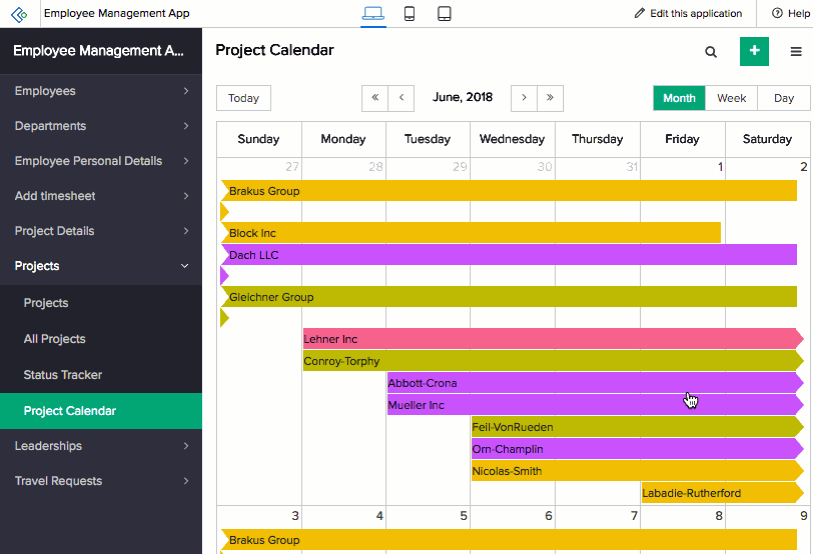Image resolution: width=813 pixels, height=554 pixels.
Task: Switch calendar to Week view
Action: coord(731,98)
